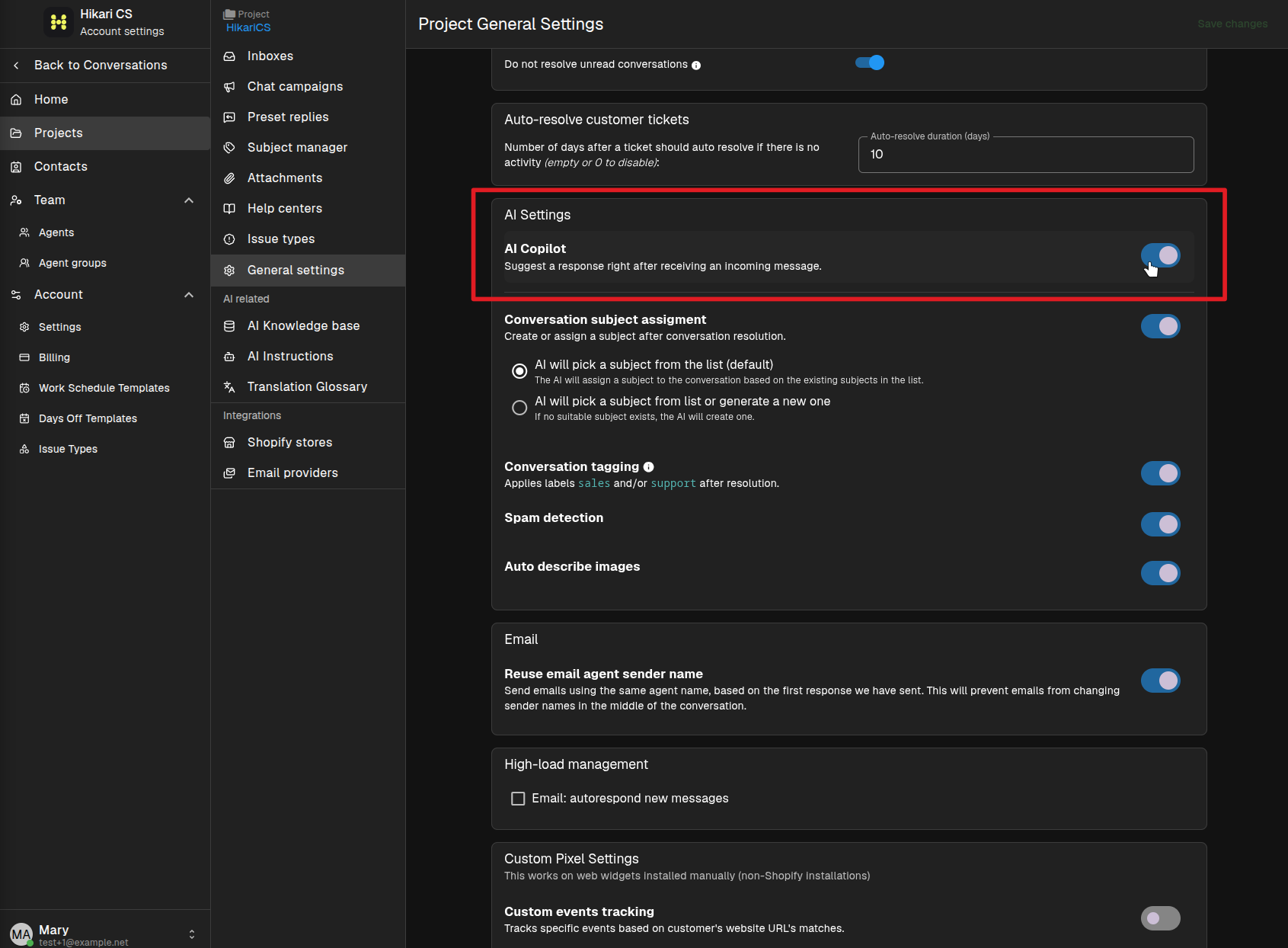Click the Settings gear icon under Account
This screenshot has width=1288, height=948.
24,327
